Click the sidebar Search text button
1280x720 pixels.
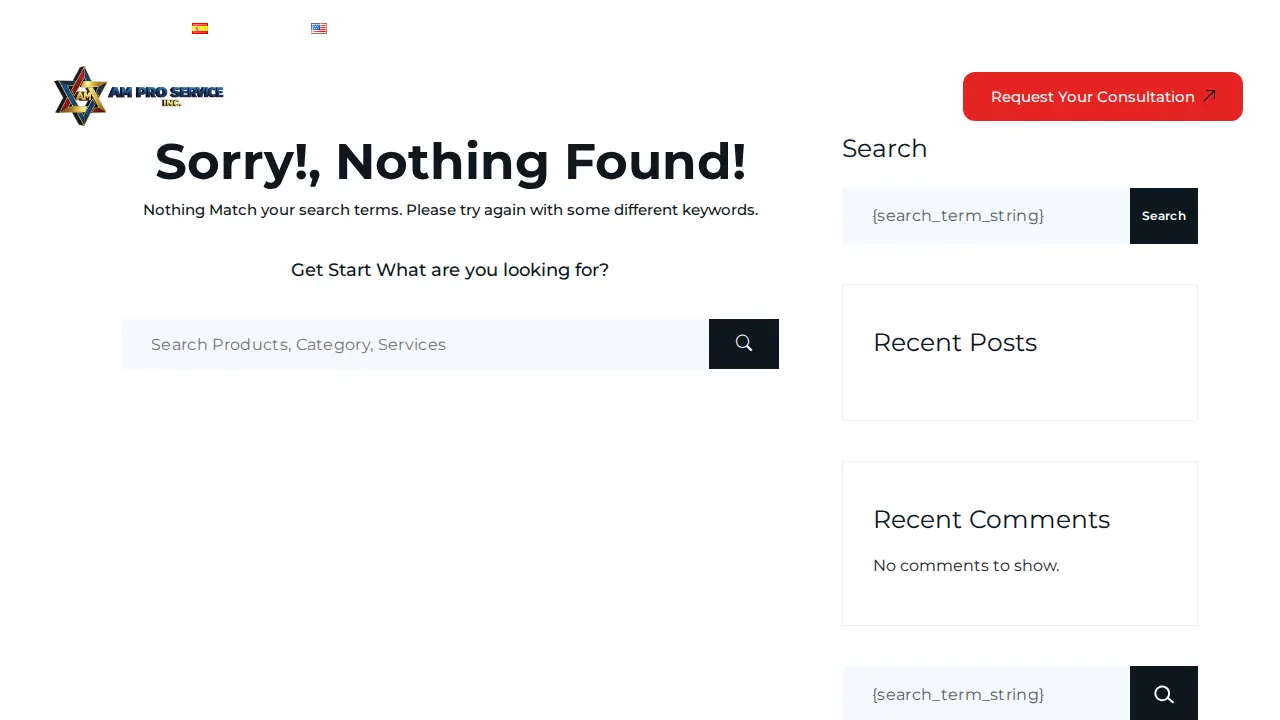[1164, 216]
